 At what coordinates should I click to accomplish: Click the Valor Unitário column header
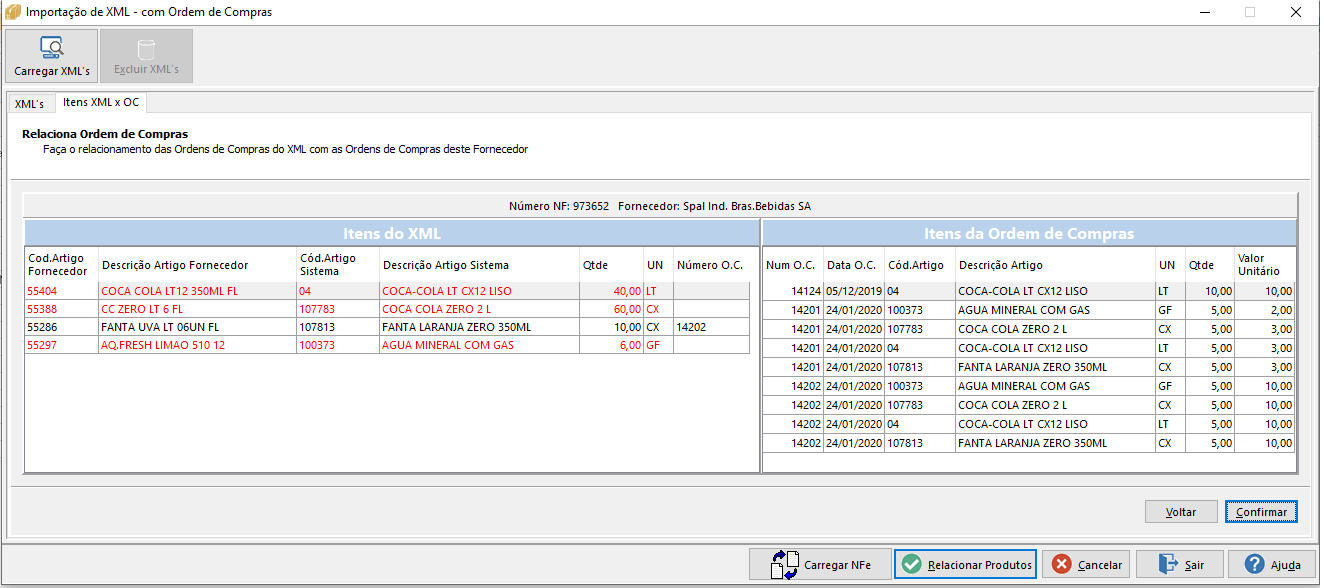tap(1265, 265)
